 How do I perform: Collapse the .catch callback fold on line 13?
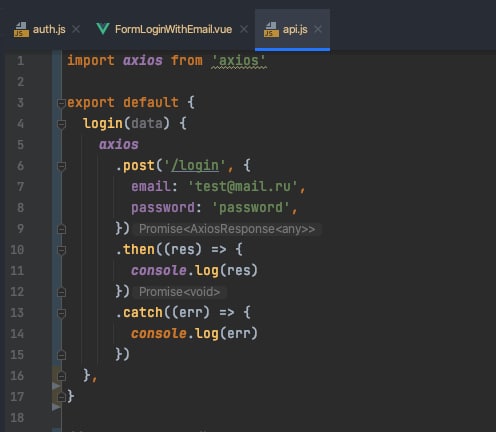pyautogui.click(x=61, y=313)
